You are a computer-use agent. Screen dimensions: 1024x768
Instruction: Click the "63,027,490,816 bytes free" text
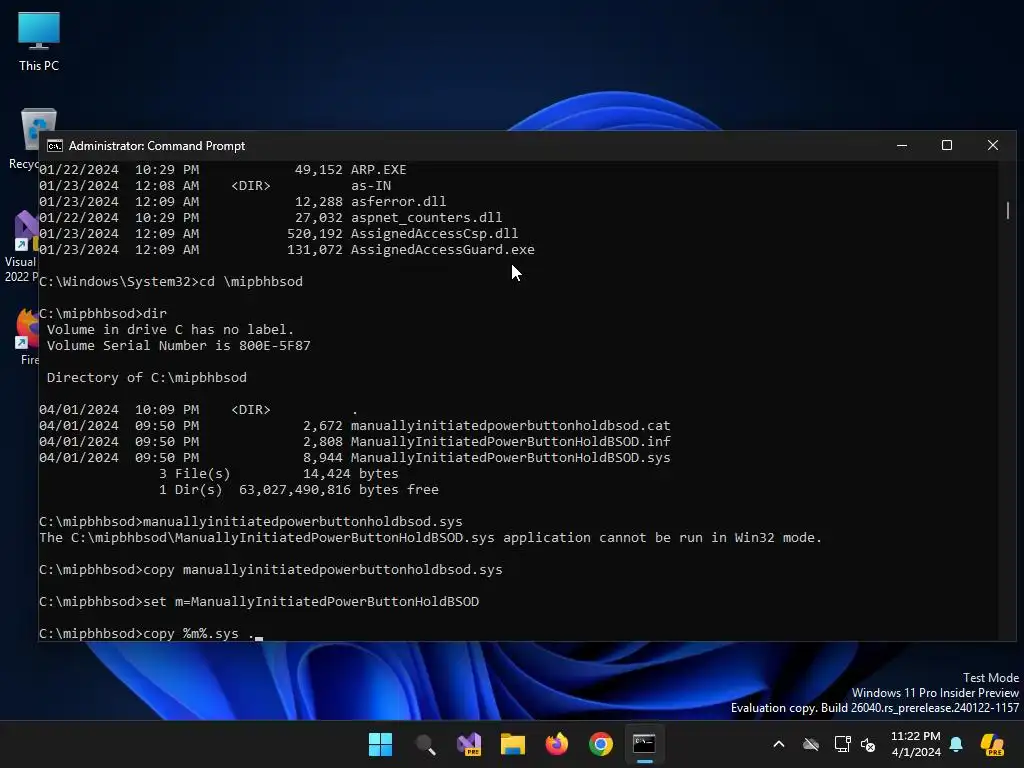[x=338, y=490]
